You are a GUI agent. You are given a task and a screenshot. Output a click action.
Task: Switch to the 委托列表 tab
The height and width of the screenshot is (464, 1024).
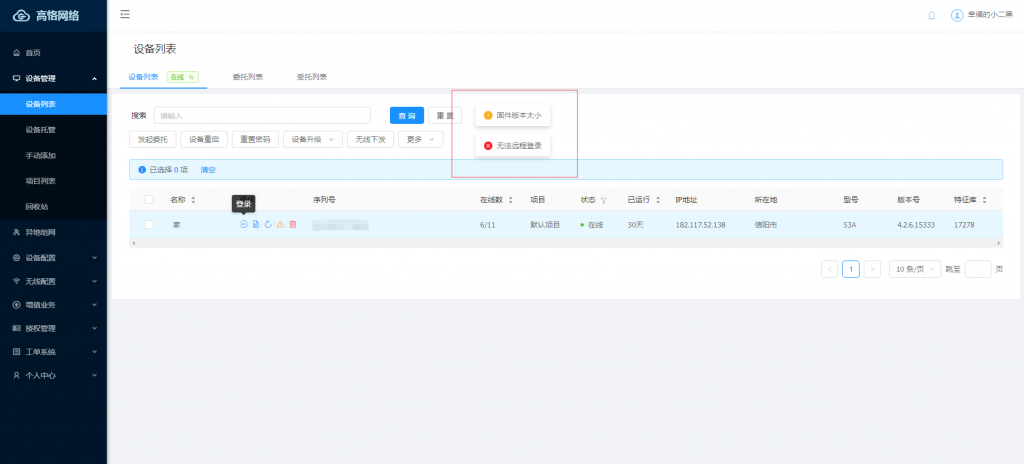(x=248, y=77)
